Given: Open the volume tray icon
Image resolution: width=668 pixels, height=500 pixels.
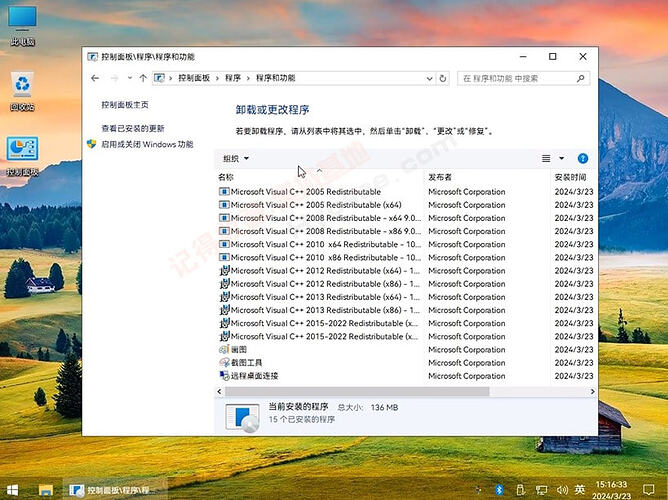Looking at the screenshot, I should click(x=562, y=490).
